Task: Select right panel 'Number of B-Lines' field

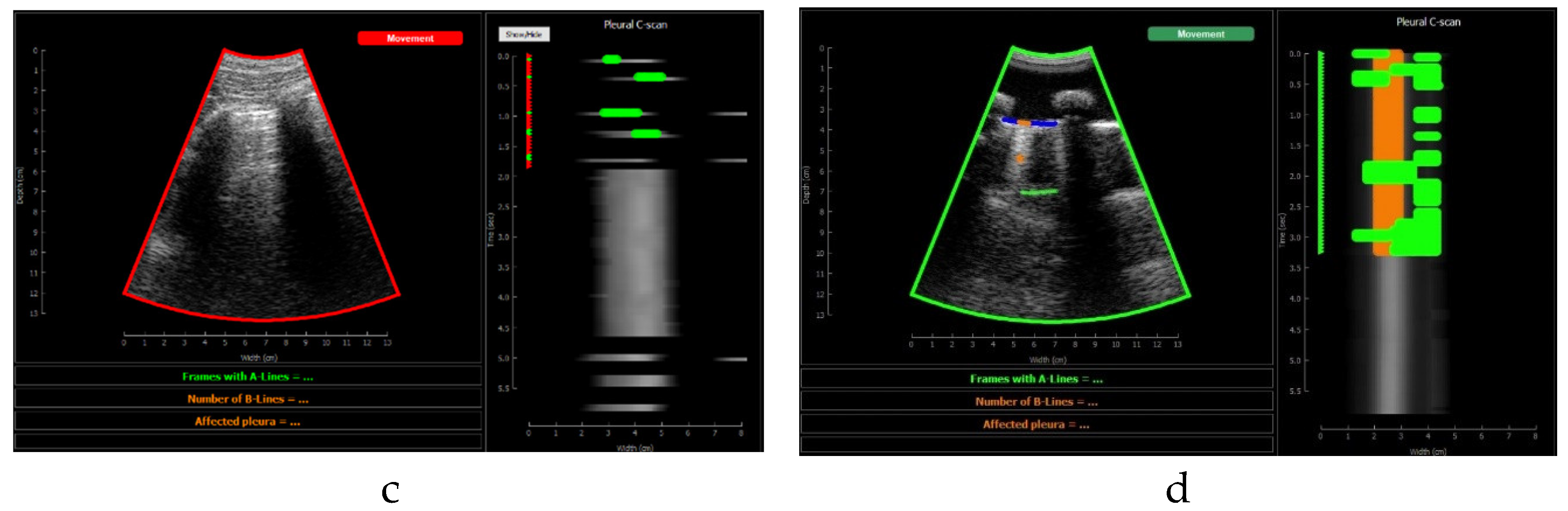Action: coord(1036,401)
